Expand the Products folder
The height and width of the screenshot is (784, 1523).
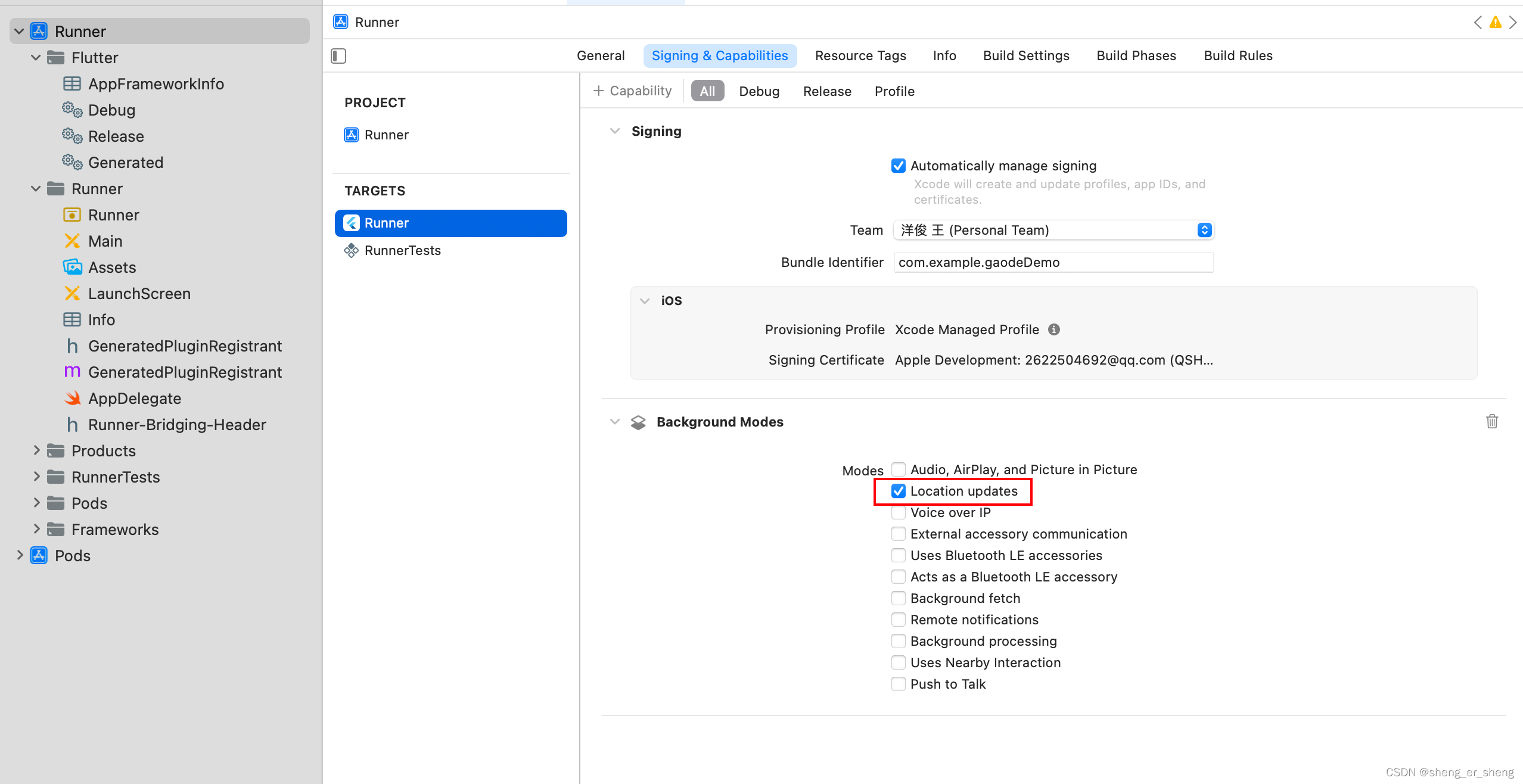(x=36, y=450)
